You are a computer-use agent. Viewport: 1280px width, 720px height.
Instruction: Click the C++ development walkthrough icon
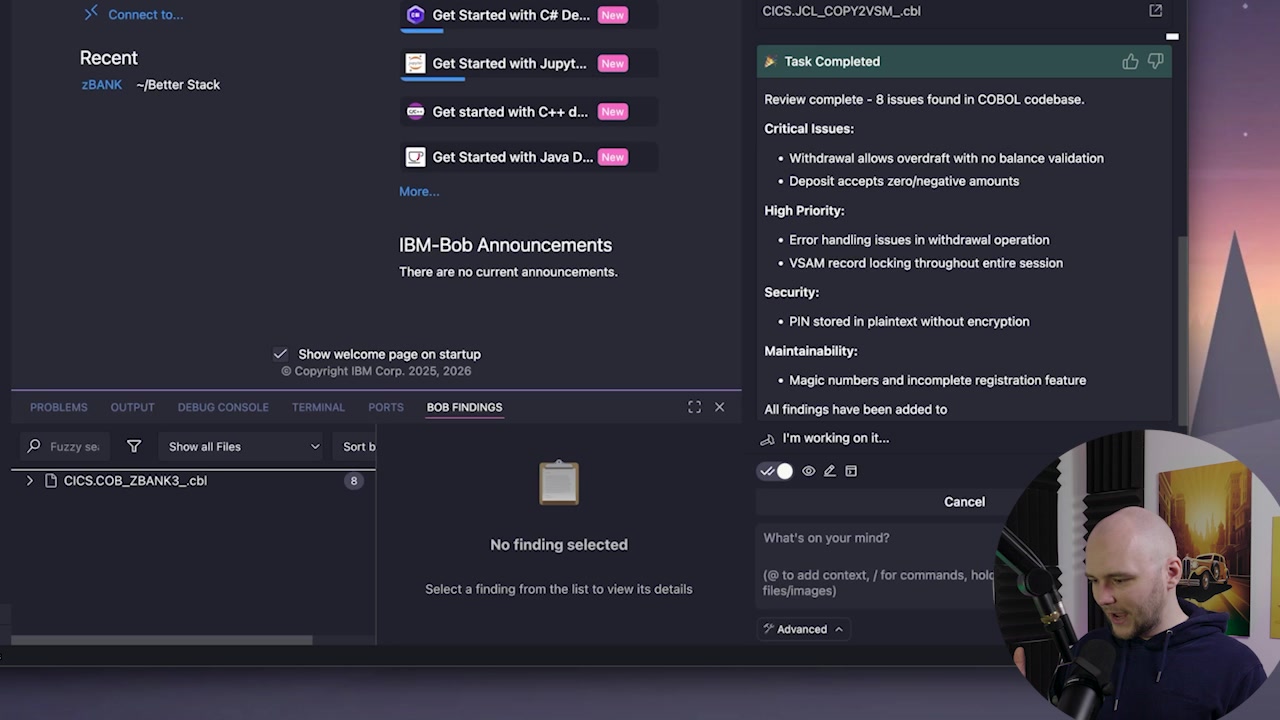(x=416, y=111)
